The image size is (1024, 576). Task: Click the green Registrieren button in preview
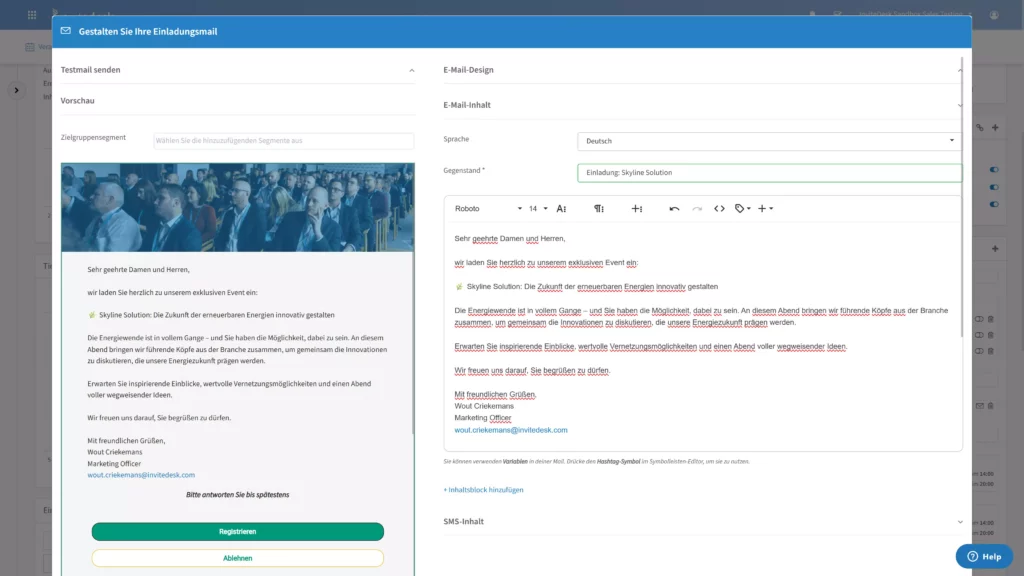click(x=238, y=532)
